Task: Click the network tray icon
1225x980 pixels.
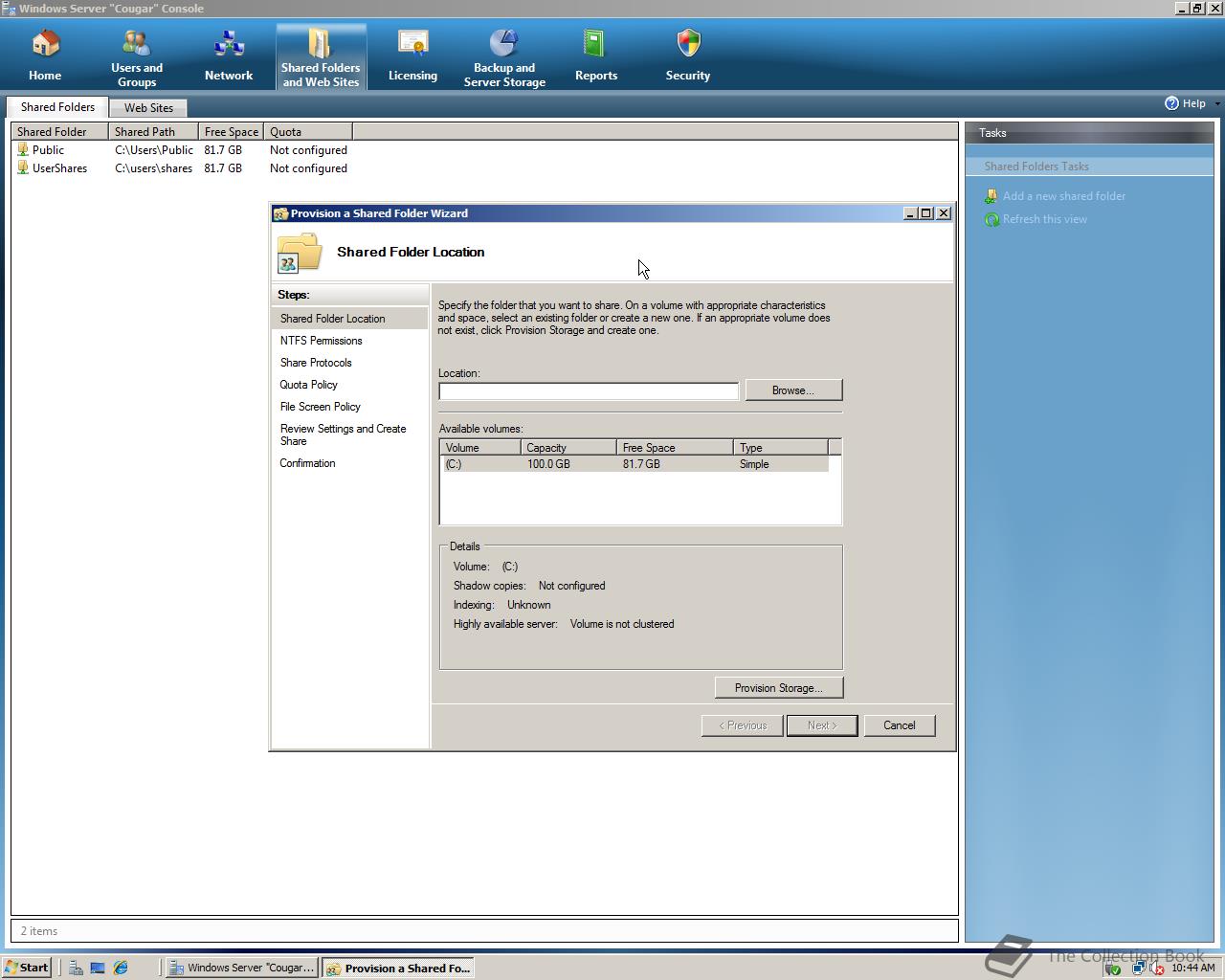Action: coord(1138,968)
